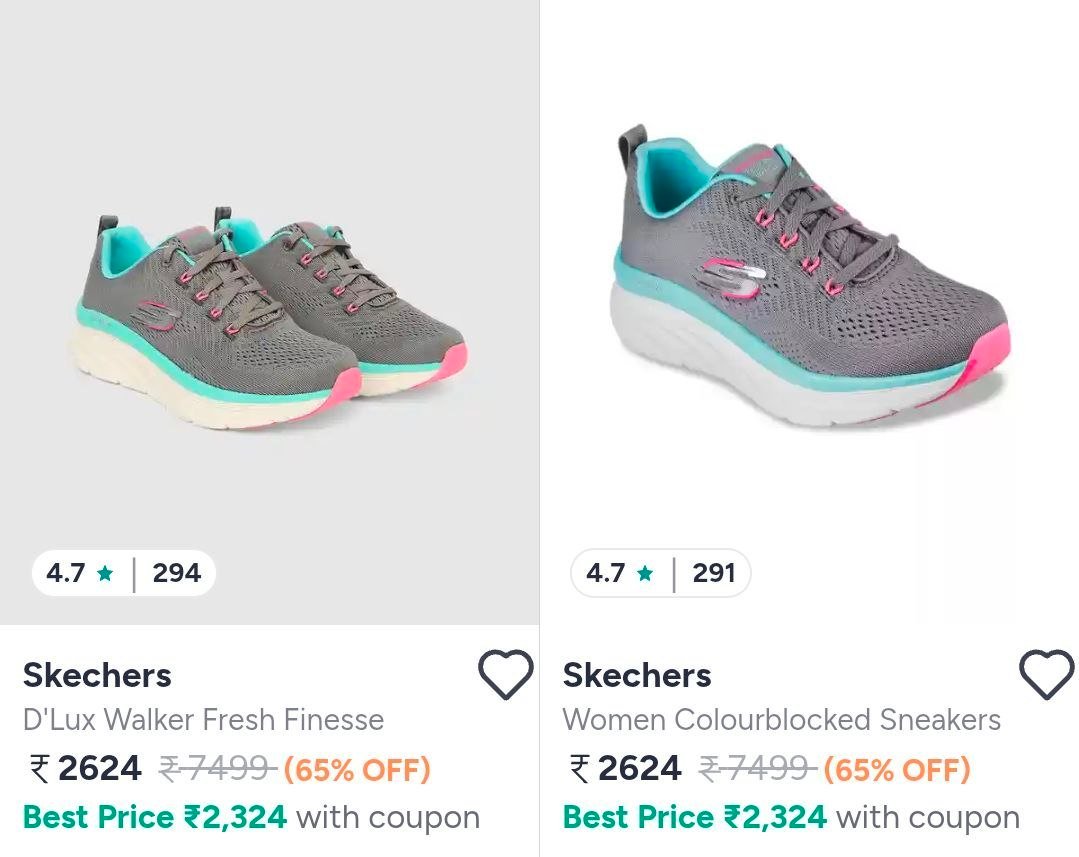Click the 65% OFF label for D'Lux Walker

[357, 770]
